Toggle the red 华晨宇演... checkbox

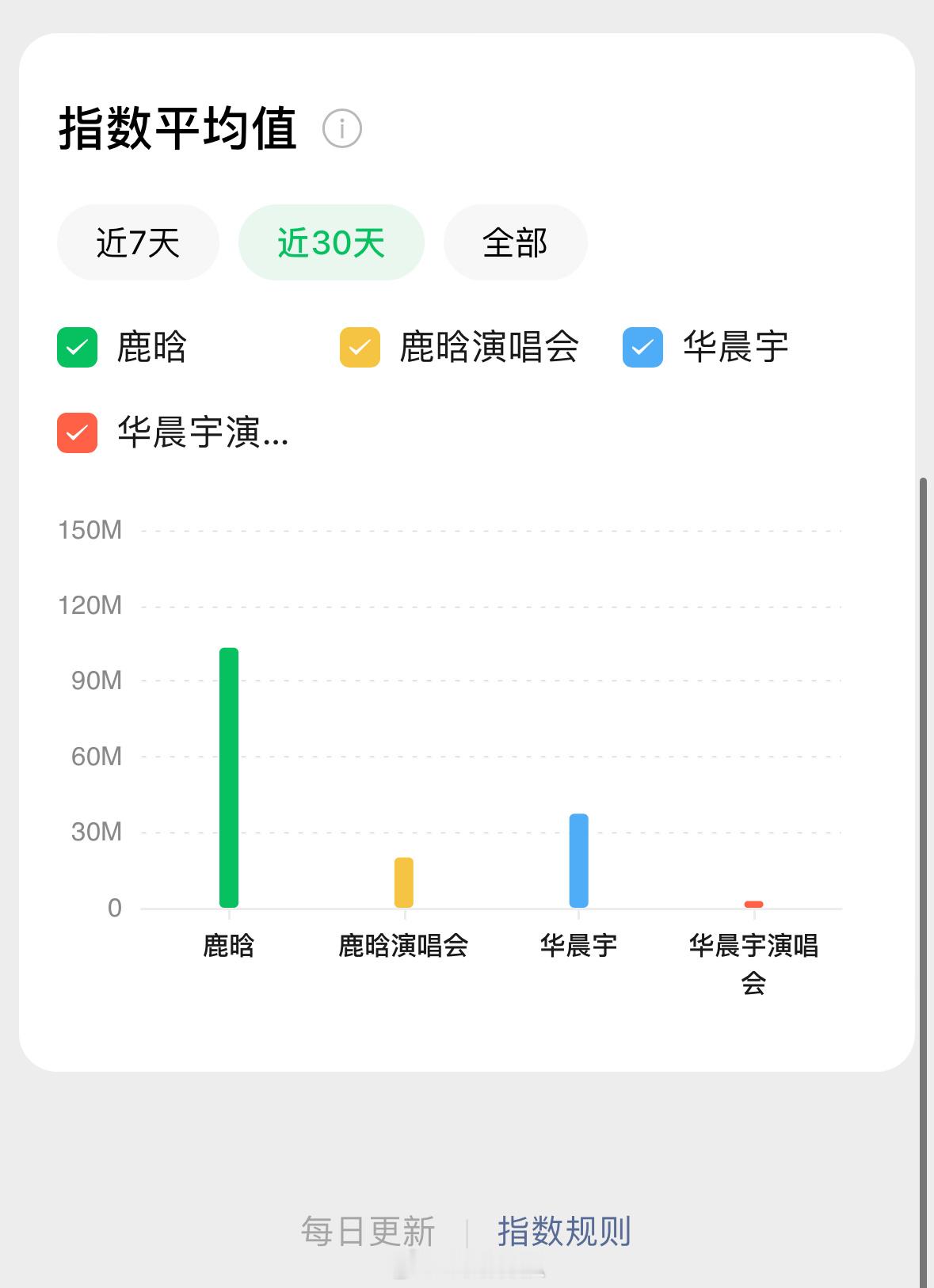tap(77, 433)
